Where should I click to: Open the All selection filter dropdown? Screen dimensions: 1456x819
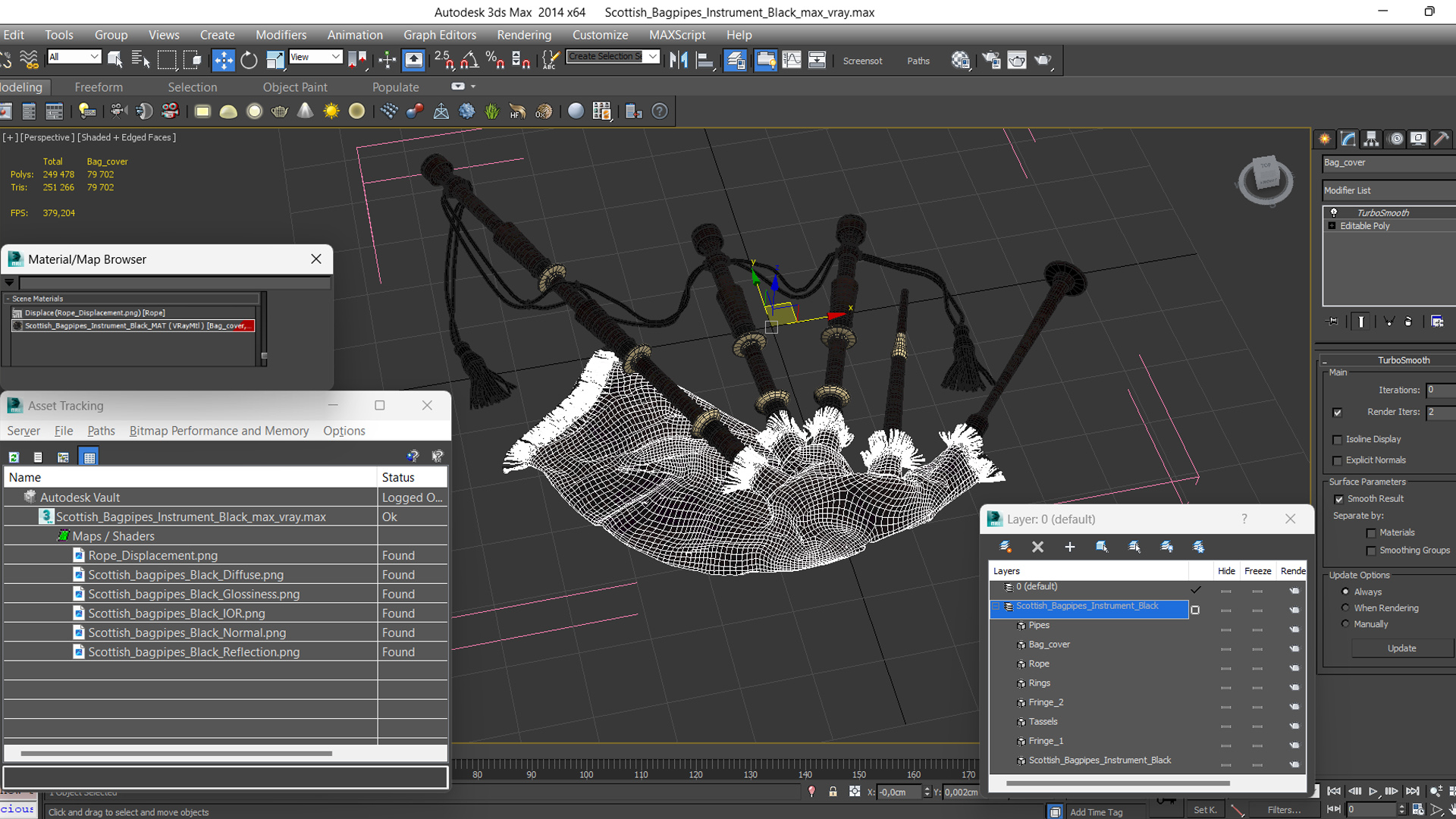point(74,57)
